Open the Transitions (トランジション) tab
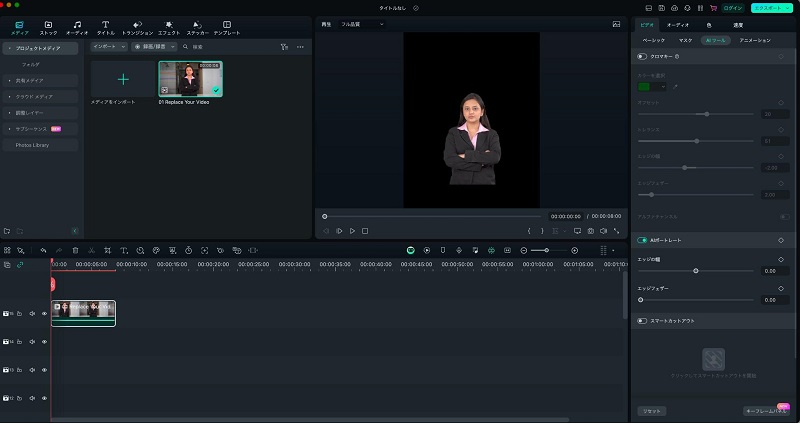 click(x=137, y=28)
